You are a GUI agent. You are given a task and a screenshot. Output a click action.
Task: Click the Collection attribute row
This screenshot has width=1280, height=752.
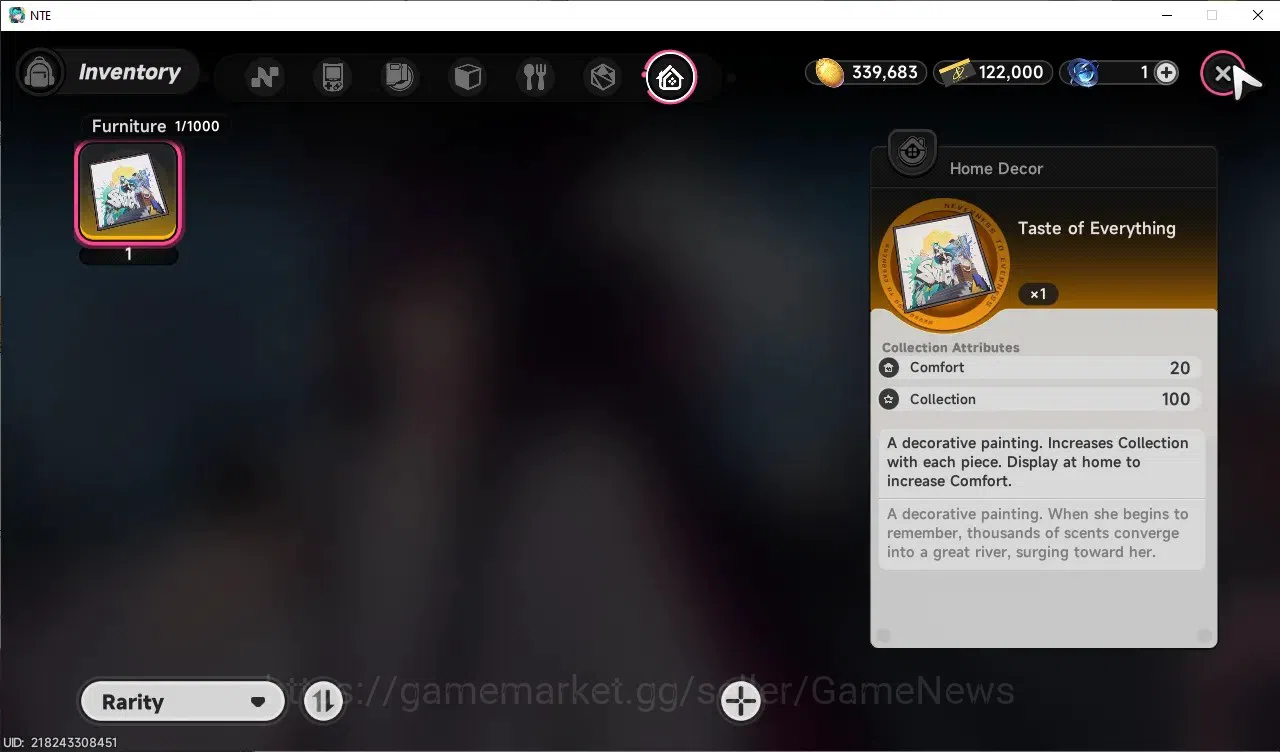(1039, 399)
